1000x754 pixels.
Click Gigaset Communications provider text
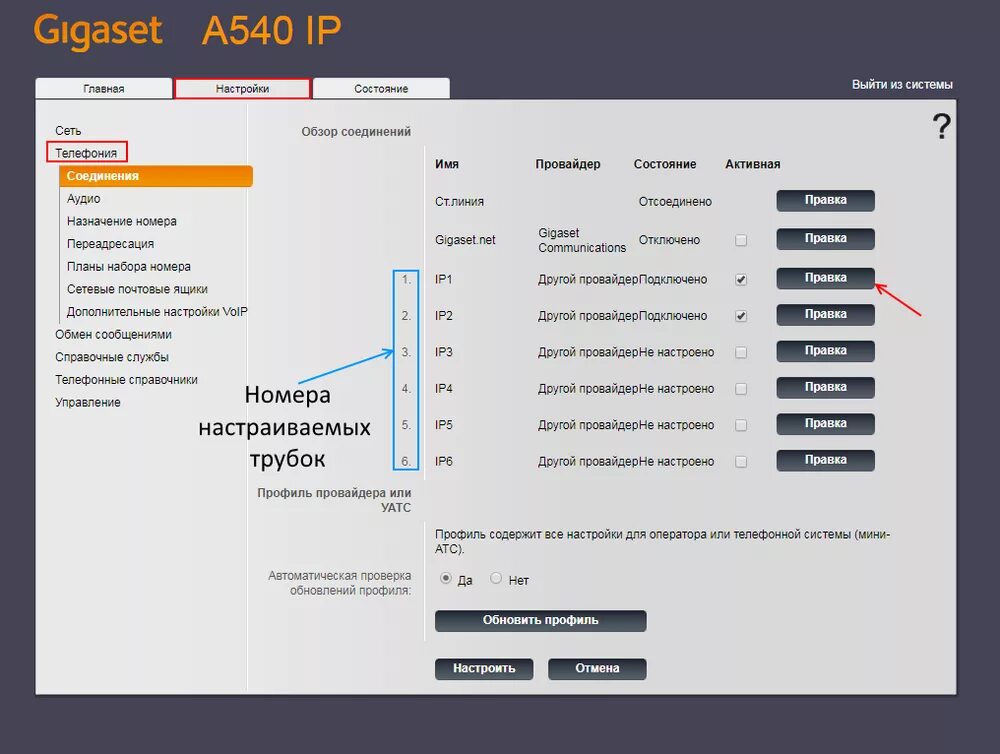pos(582,240)
